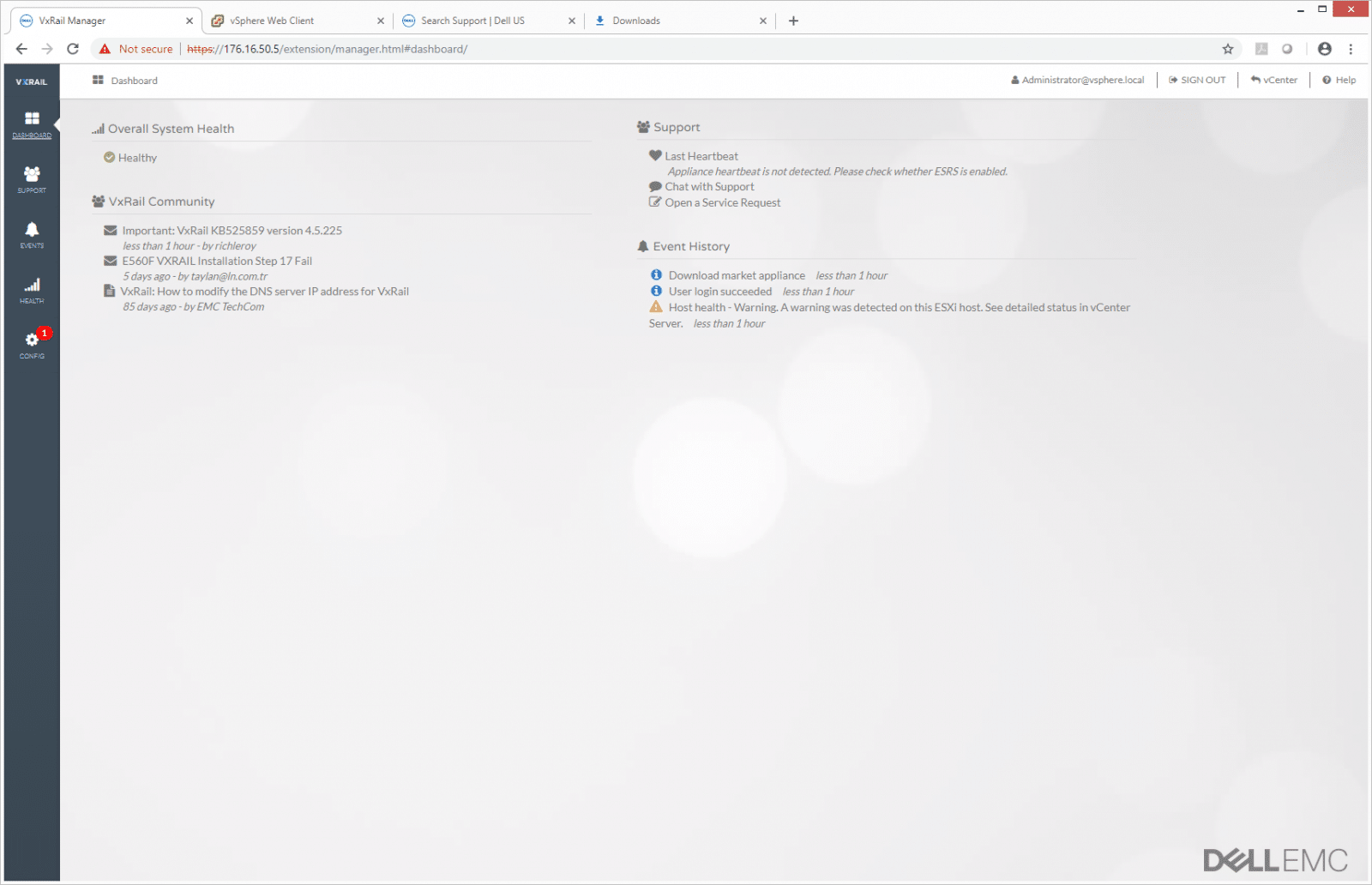Image resolution: width=1372 pixels, height=885 pixels.
Task: Click '5 days ago - by taylan@ln.com.tr' text
Action: (196, 276)
